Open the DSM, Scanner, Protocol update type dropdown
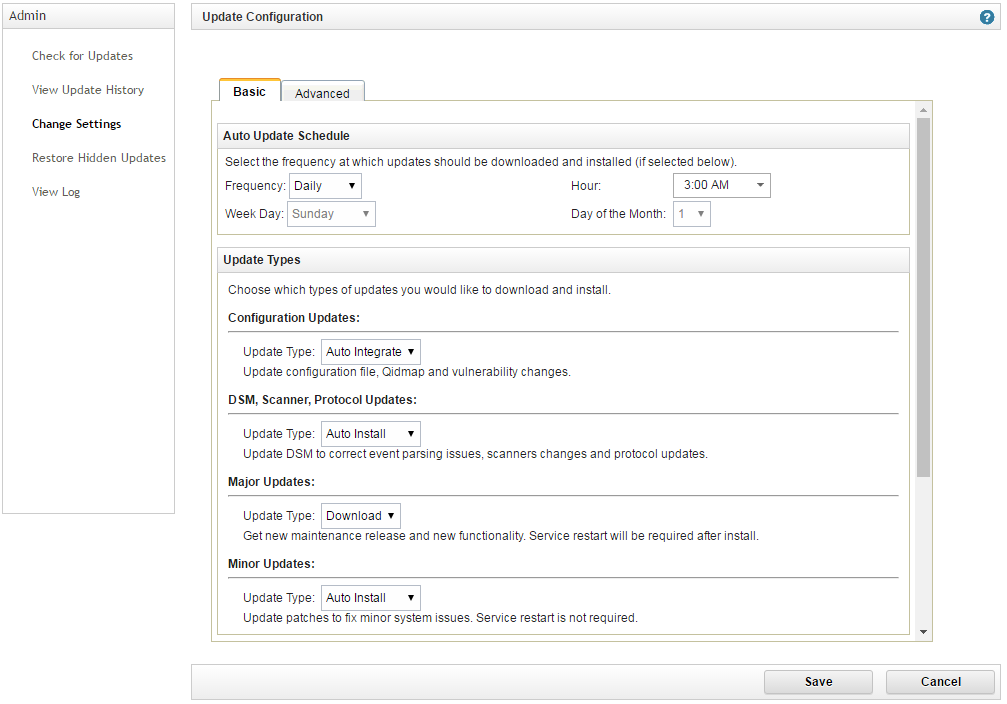Image resolution: width=1007 pixels, height=704 pixels. pos(370,433)
